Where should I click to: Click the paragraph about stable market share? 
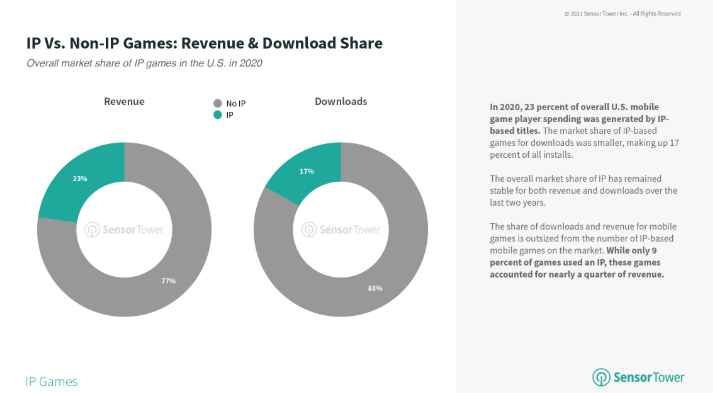583,191
